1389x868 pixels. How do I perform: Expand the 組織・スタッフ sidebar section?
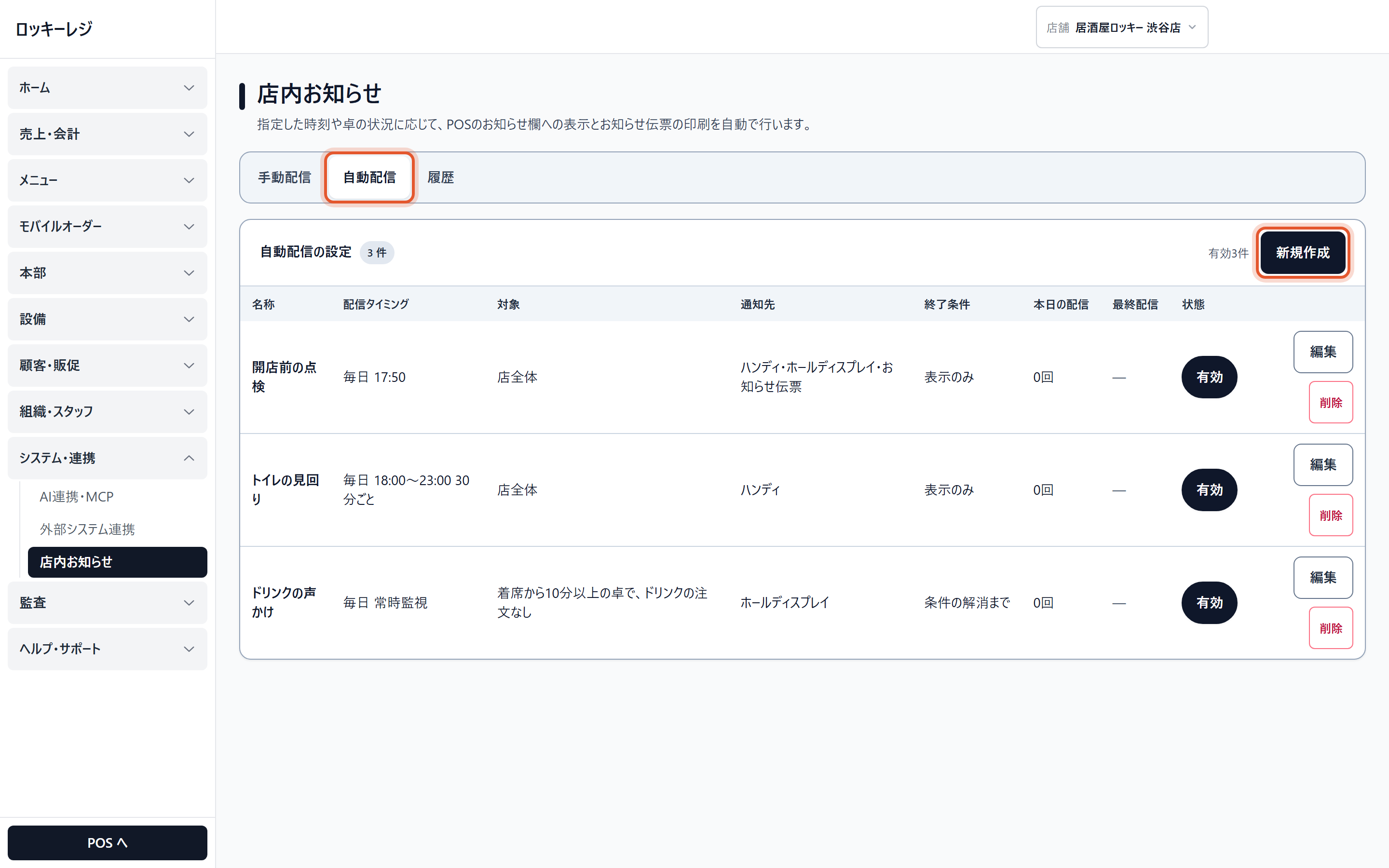(x=108, y=412)
